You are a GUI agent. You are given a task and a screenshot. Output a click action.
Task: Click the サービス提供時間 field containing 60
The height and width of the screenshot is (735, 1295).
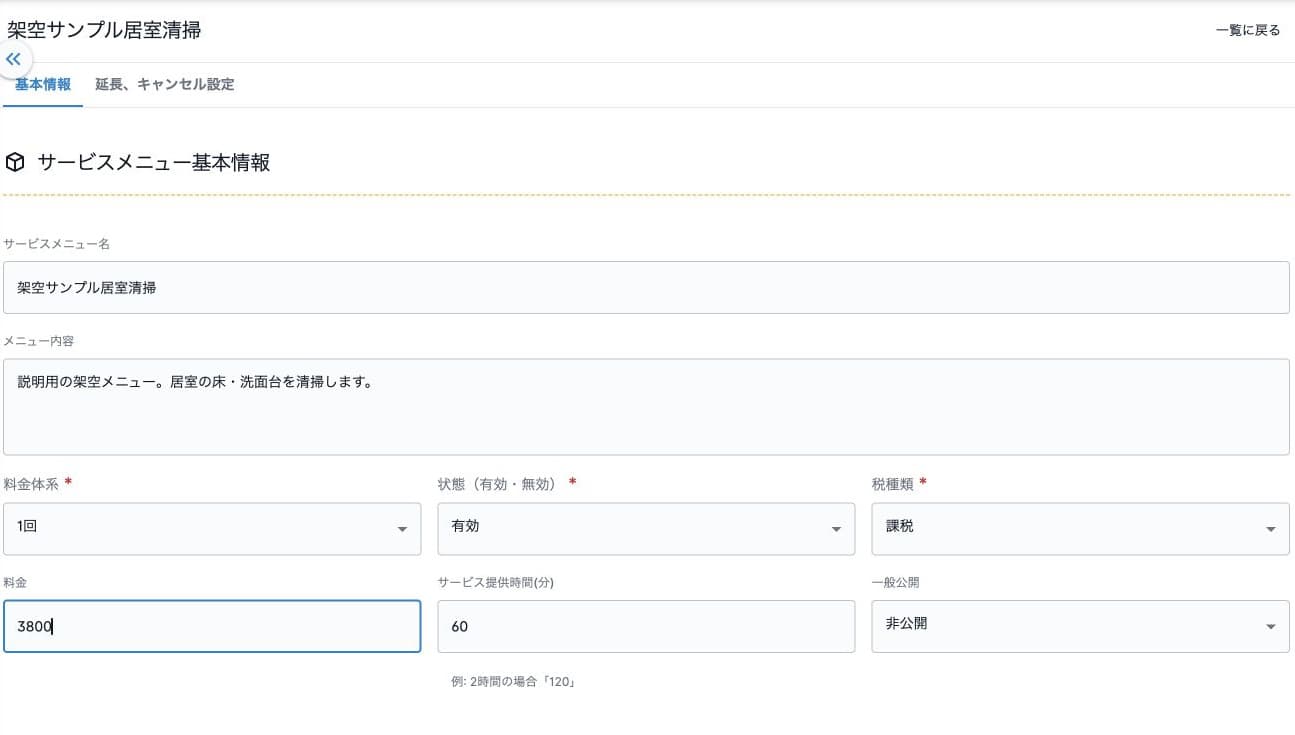(x=646, y=626)
